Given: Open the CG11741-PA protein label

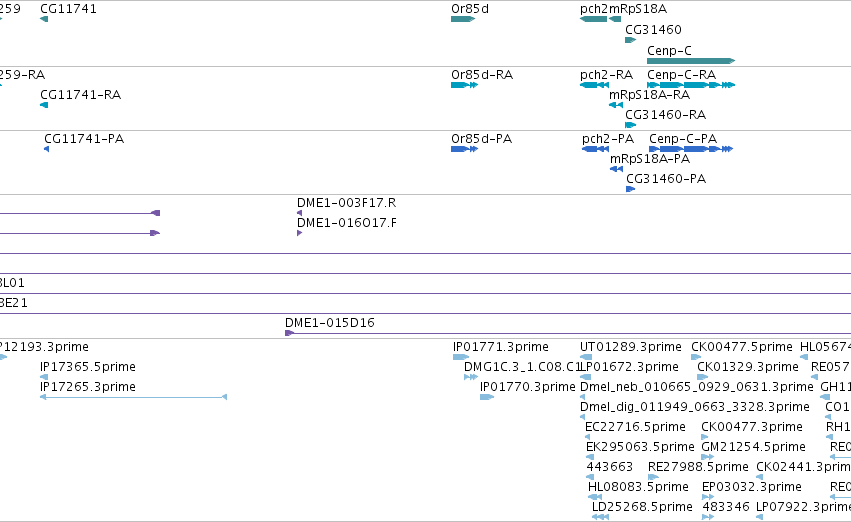Looking at the screenshot, I should [84, 138].
